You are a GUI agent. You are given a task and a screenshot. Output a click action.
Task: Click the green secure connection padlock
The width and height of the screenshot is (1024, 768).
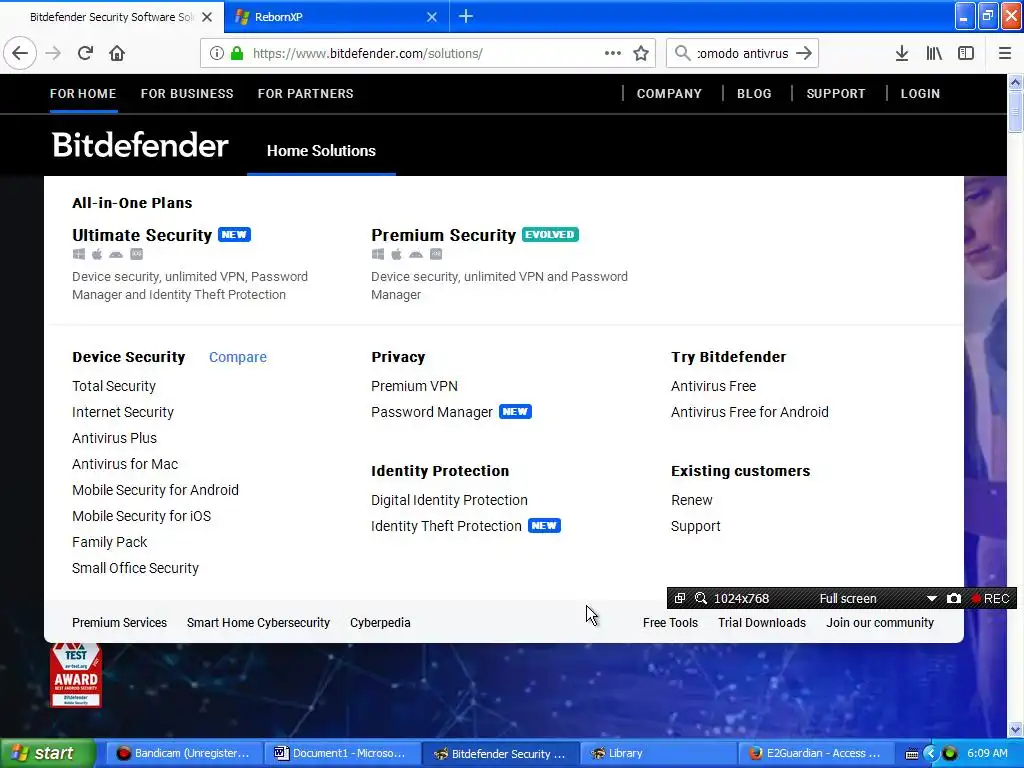236,53
